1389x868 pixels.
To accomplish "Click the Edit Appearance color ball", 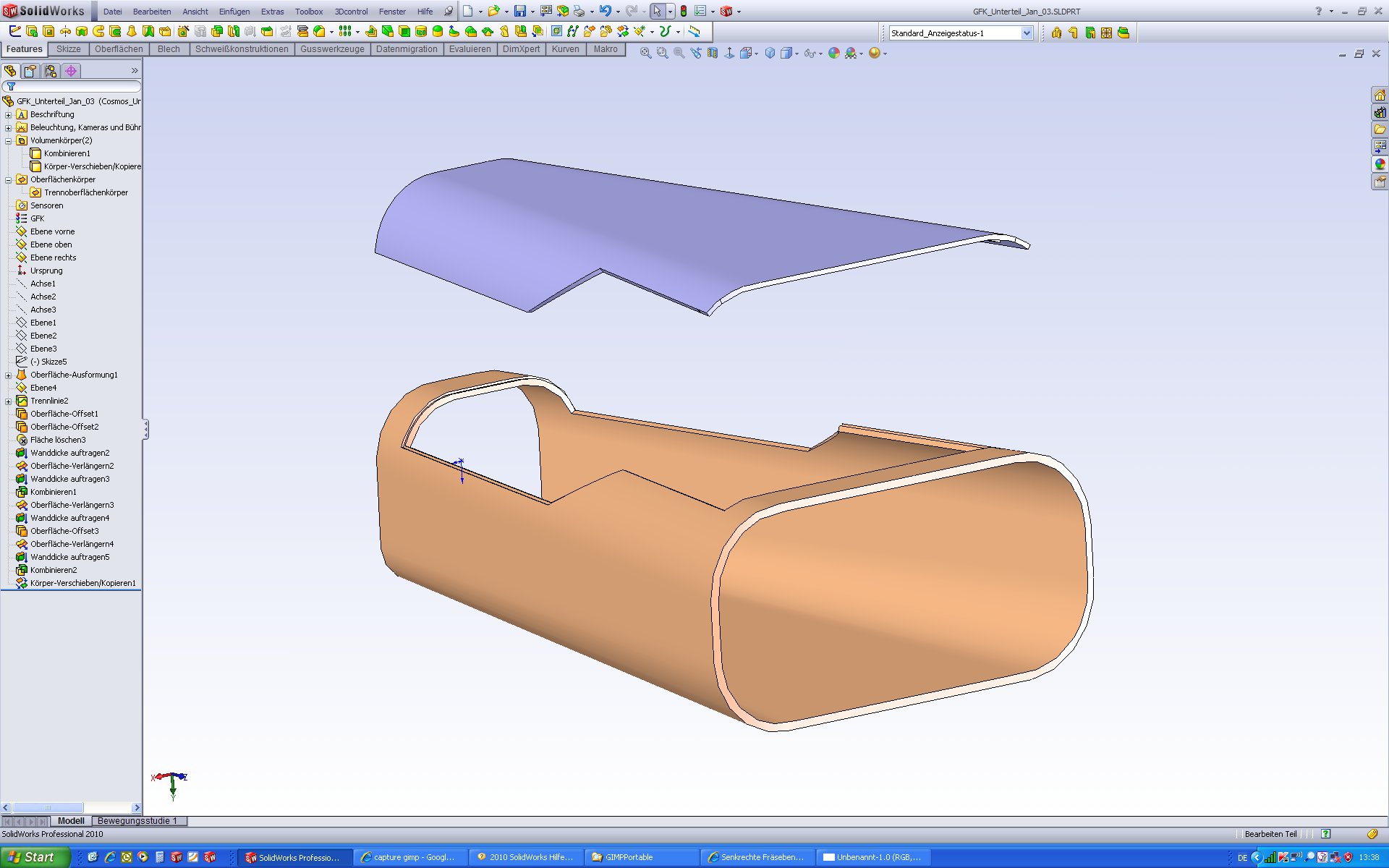I will click(834, 53).
